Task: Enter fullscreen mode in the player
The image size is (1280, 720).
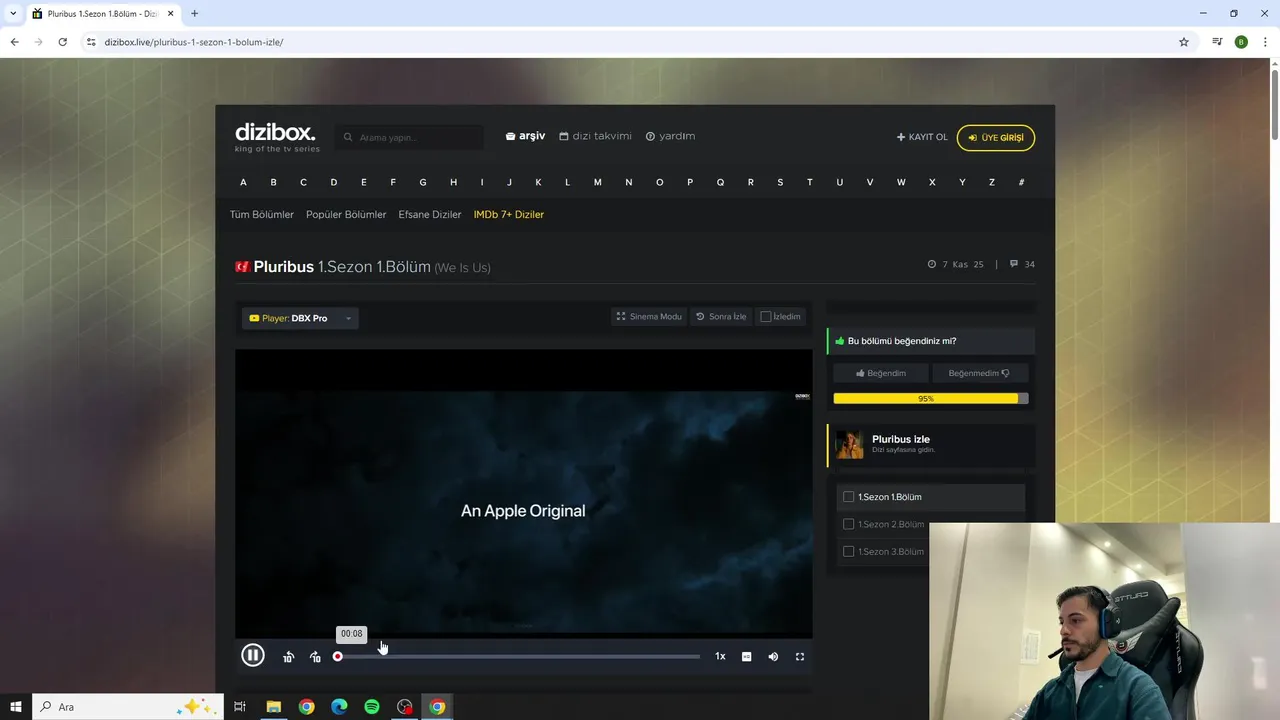Action: point(800,657)
